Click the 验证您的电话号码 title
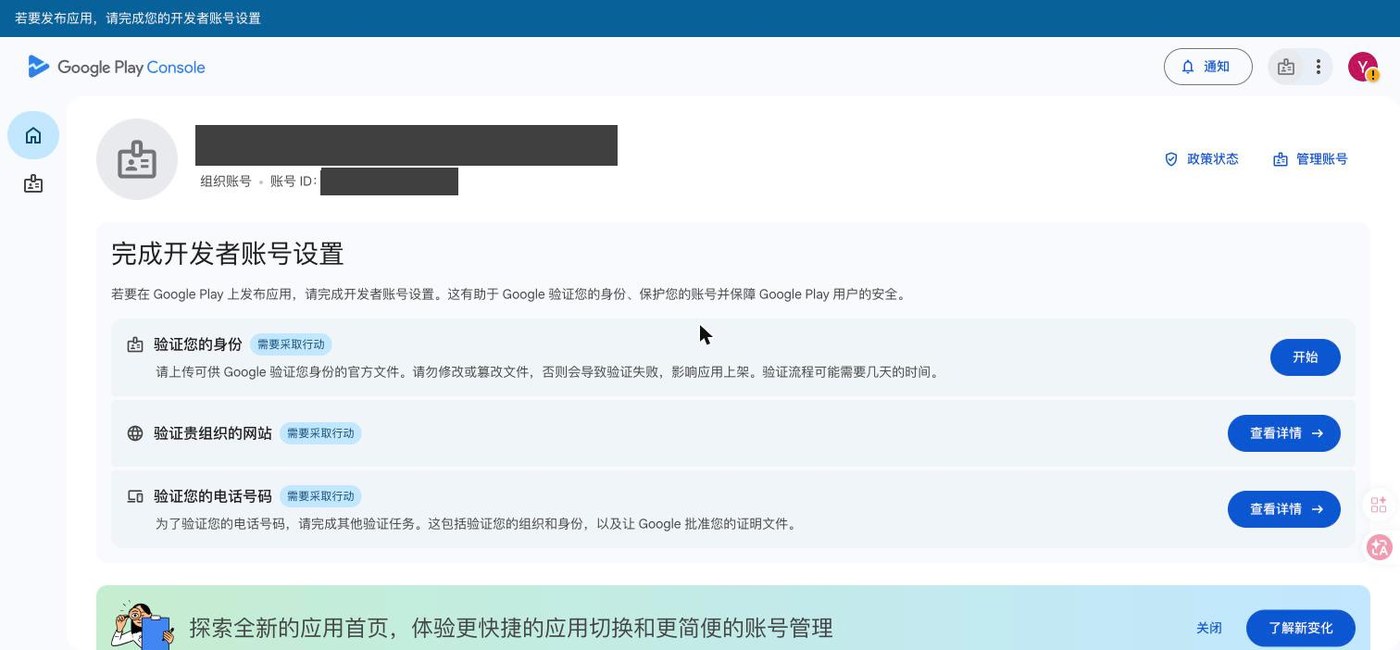 coord(213,496)
